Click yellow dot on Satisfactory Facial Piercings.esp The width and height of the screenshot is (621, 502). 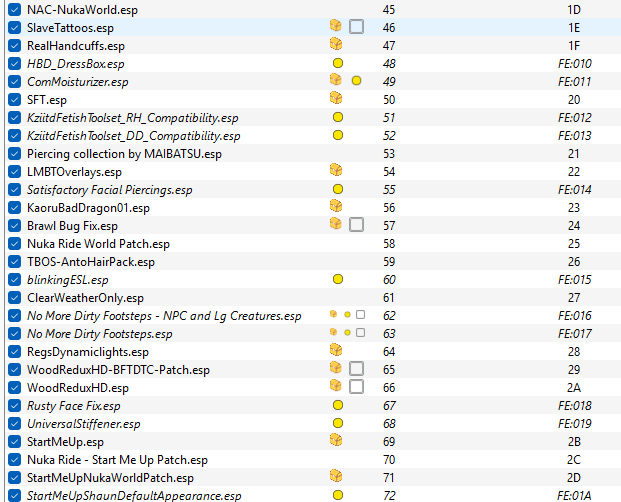tap(338, 189)
